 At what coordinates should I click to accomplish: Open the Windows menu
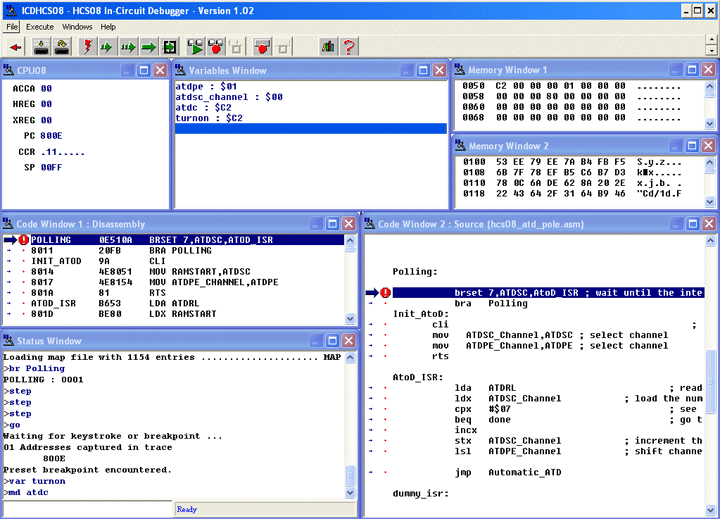tap(77, 27)
